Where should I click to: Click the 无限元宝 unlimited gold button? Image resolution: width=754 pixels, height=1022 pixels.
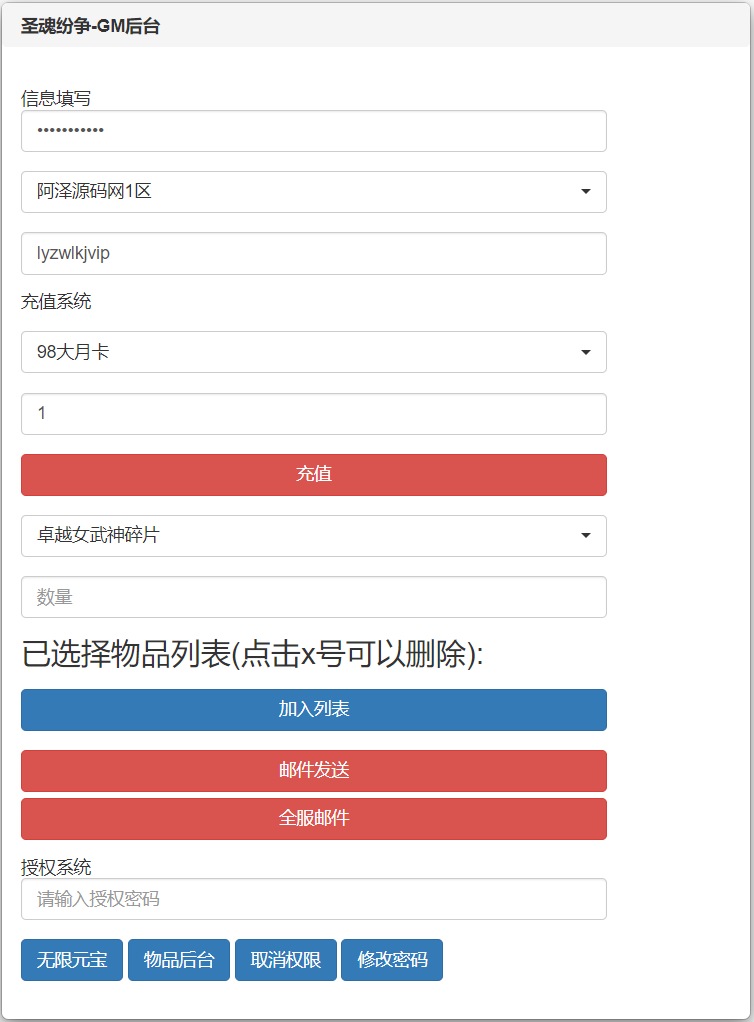[71, 959]
